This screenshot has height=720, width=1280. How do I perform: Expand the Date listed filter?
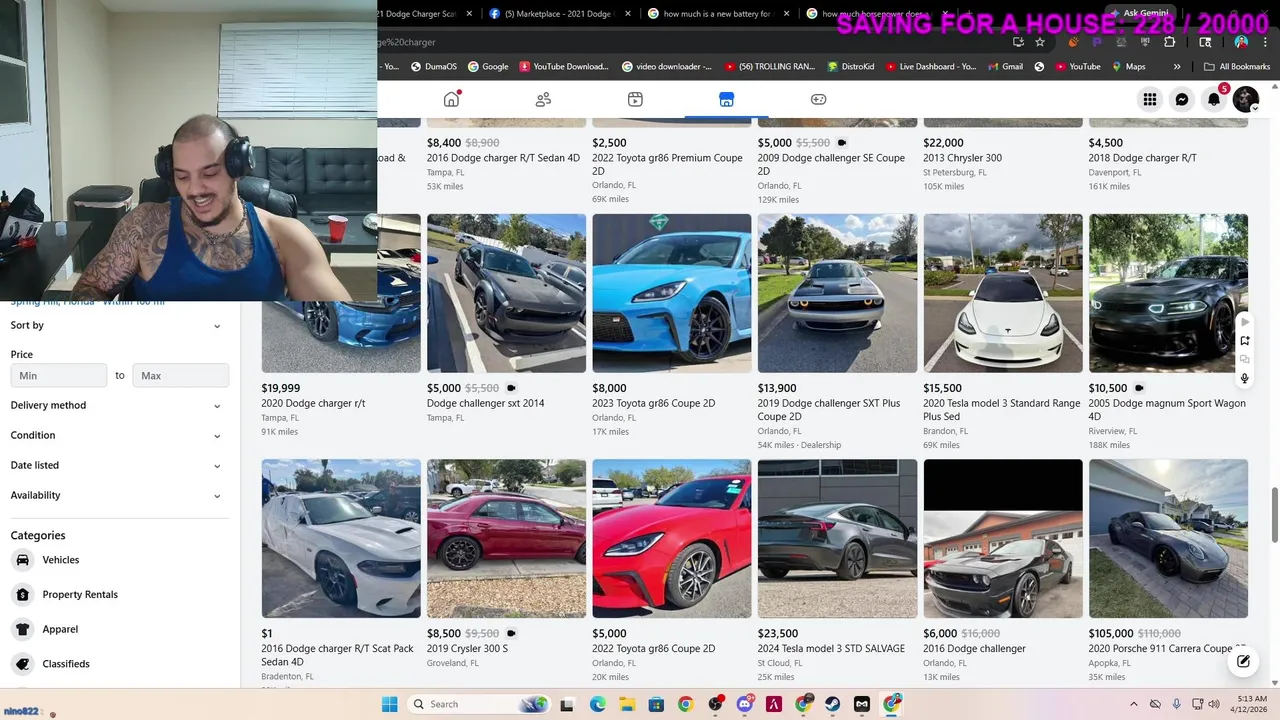click(x=118, y=465)
